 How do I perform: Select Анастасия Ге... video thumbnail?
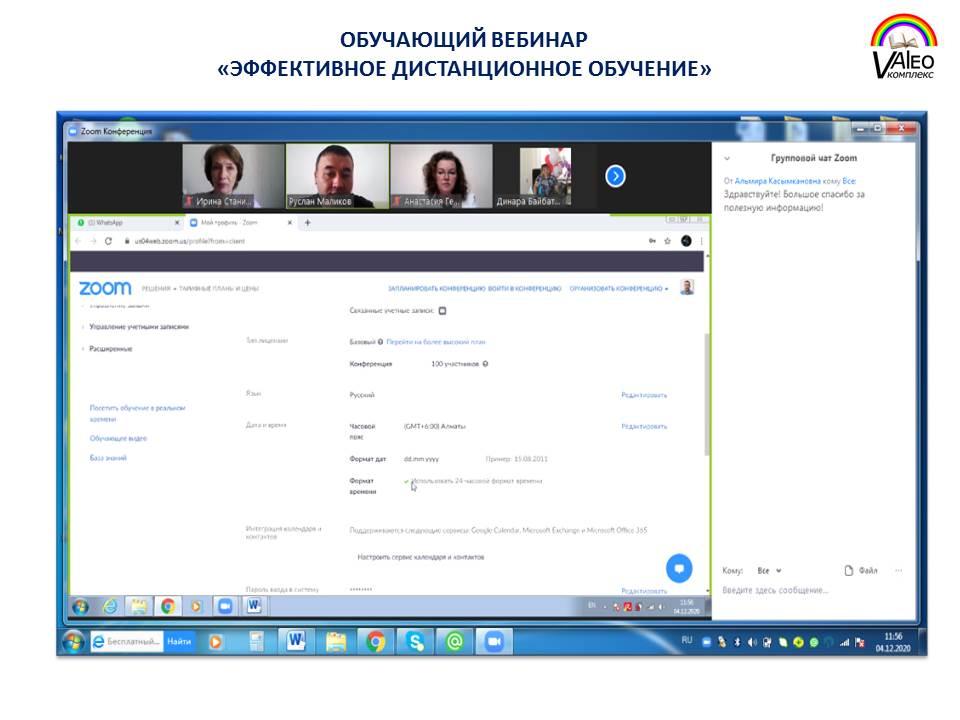point(441,176)
